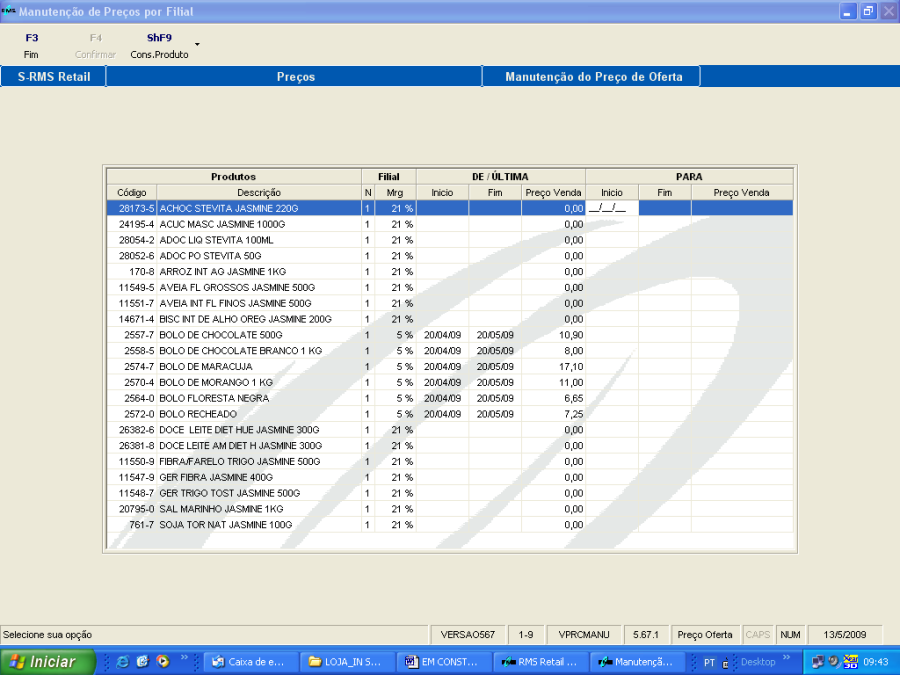Select row FIBRA/FARELO TRIGO JASMINE 500G
900x675 pixels.
coord(449,461)
